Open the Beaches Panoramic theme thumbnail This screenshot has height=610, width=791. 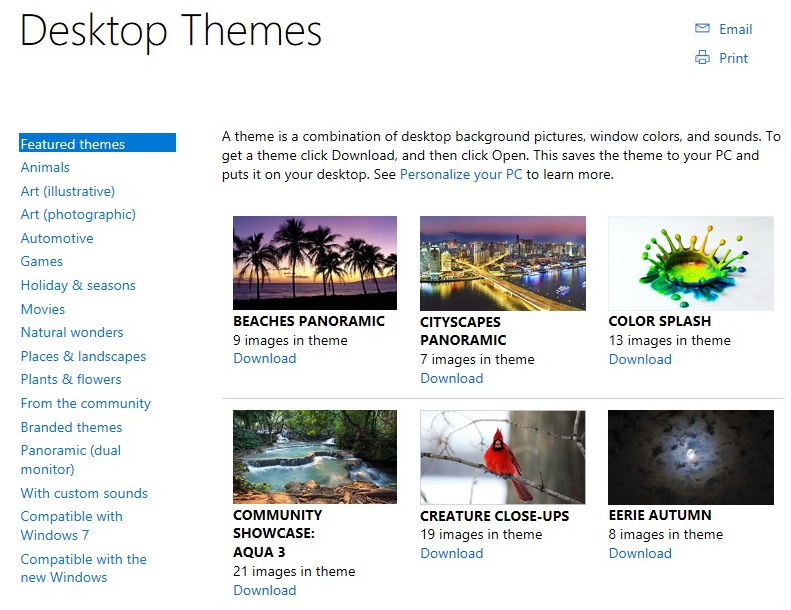(x=315, y=263)
